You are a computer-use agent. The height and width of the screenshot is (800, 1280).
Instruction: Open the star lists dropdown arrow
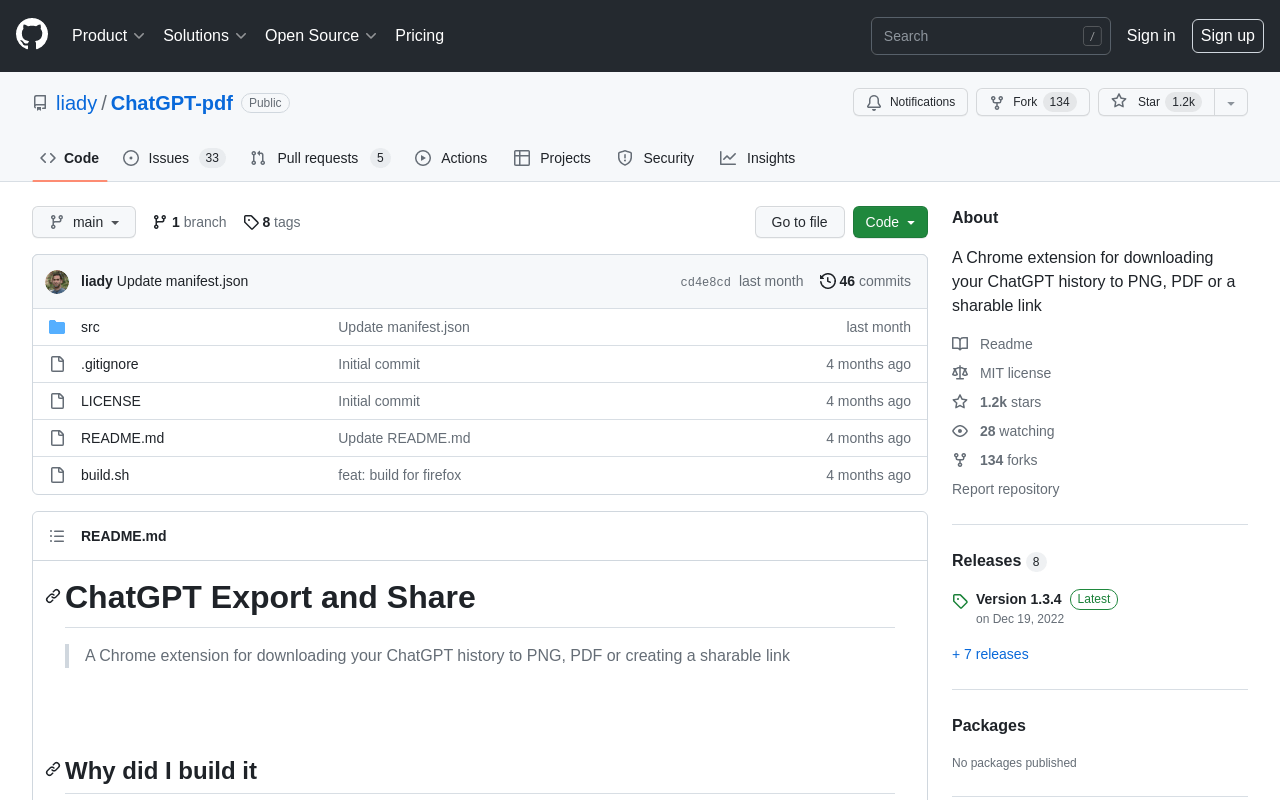tap(1231, 102)
